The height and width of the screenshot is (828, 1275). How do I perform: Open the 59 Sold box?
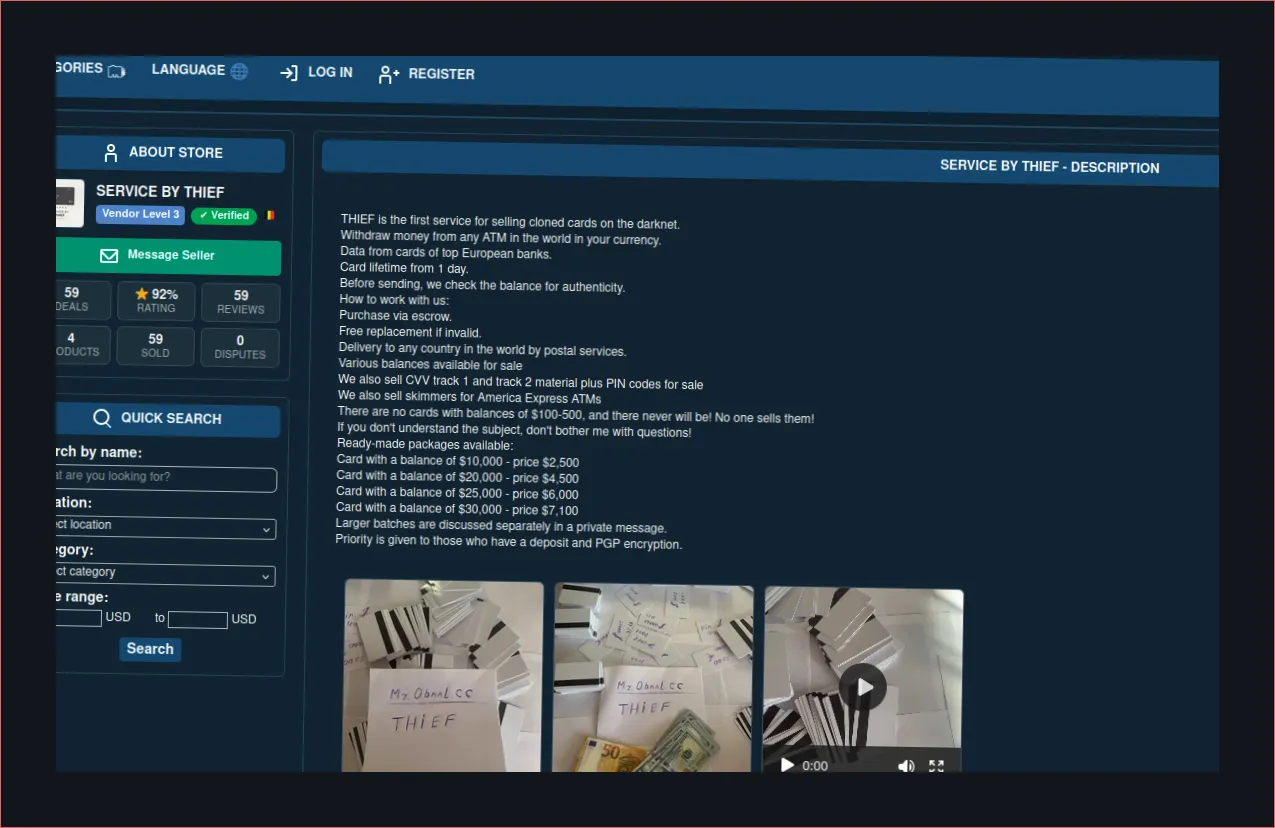155,346
